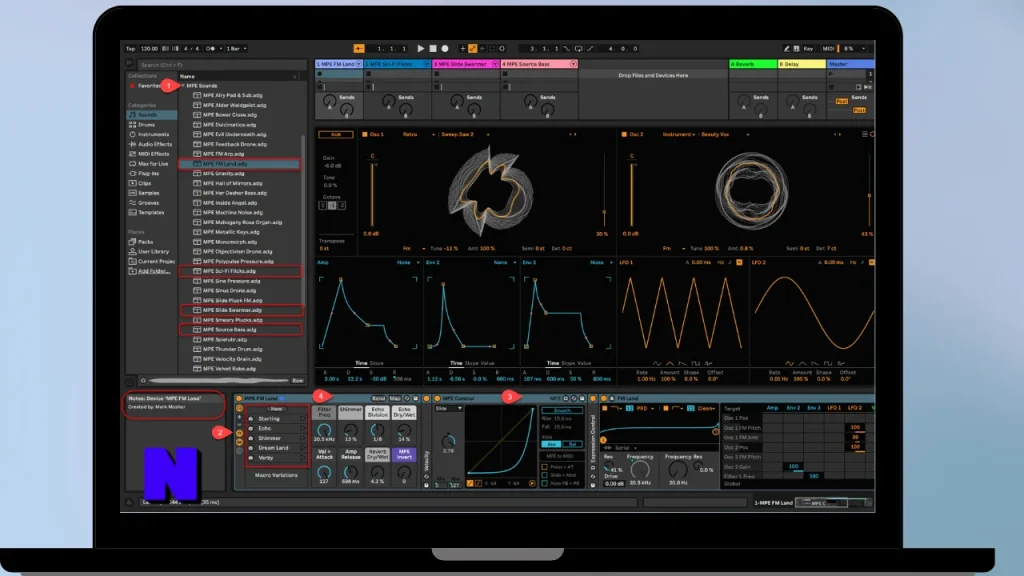
Task: Toggle the Osc 1 on/off square
Action: point(364,135)
